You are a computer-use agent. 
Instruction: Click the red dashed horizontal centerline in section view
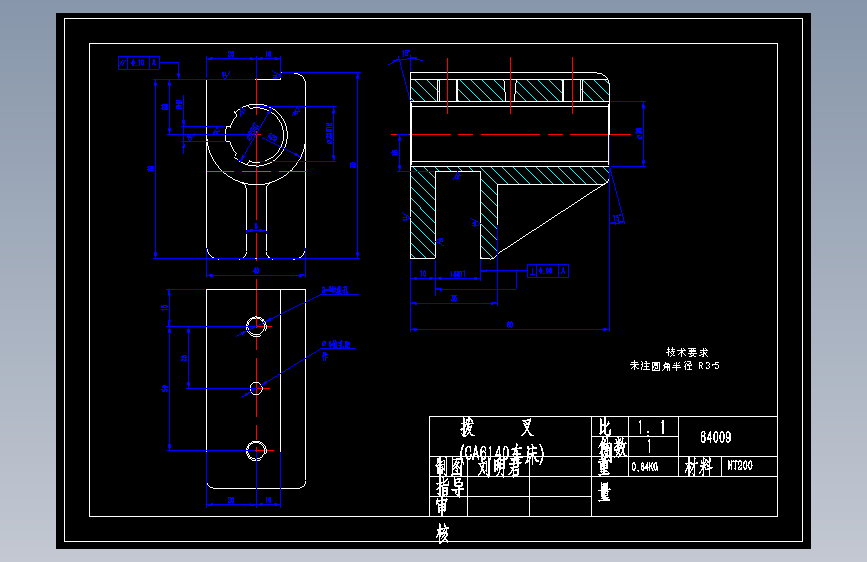point(511,134)
